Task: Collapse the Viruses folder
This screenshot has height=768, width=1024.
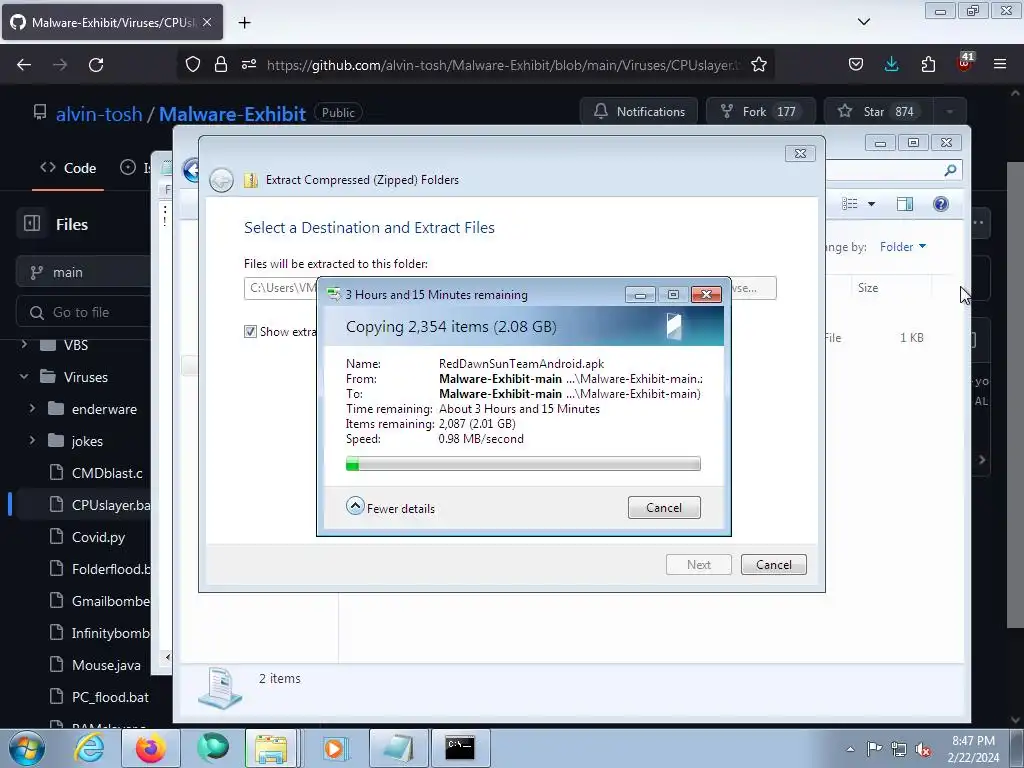Action: pyautogui.click(x=24, y=377)
